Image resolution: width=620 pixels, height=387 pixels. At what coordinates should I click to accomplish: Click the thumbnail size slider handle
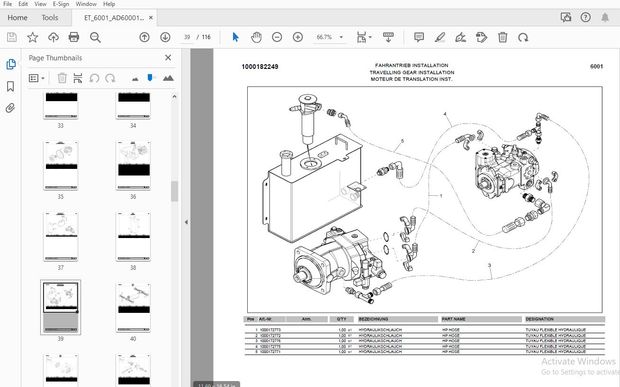(x=150, y=77)
